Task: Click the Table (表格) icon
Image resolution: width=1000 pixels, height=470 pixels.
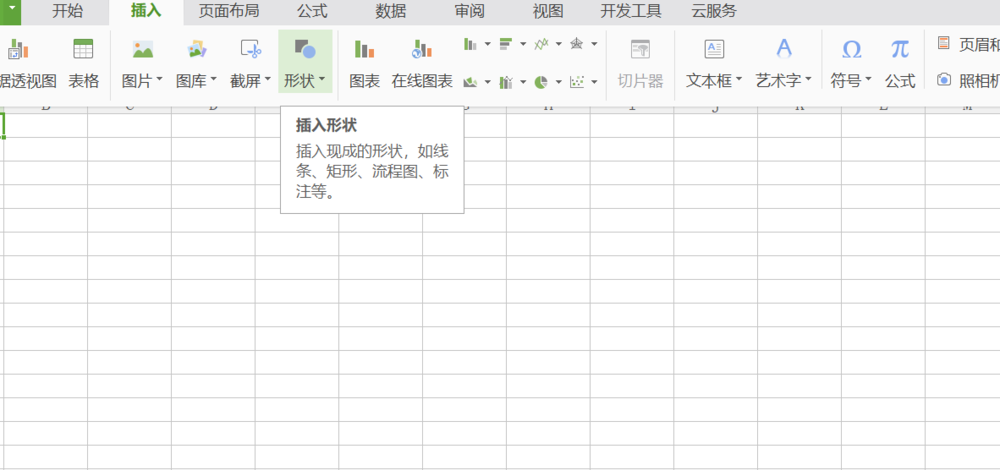Action: [x=84, y=49]
